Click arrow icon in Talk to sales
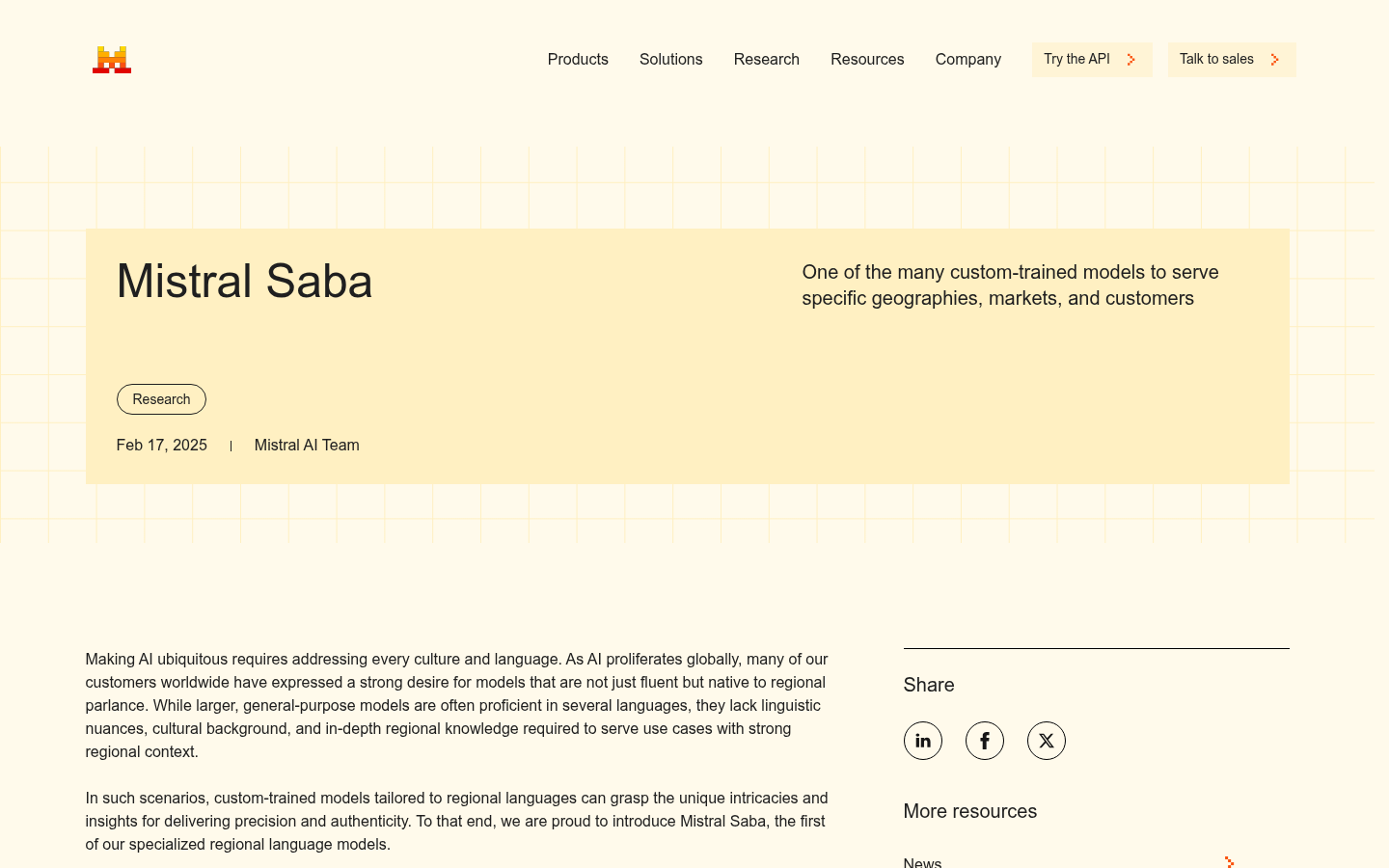Image resolution: width=1389 pixels, height=868 pixels. pyautogui.click(x=1275, y=60)
